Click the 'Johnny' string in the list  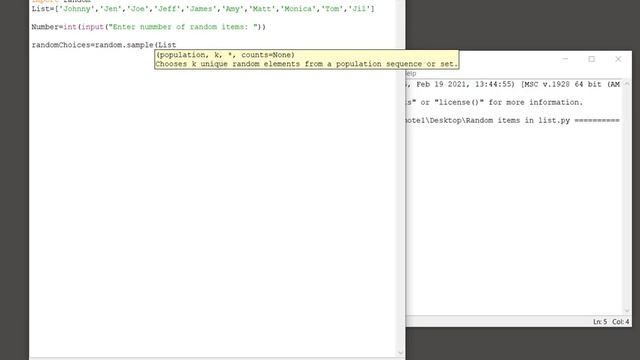click(77, 9)
